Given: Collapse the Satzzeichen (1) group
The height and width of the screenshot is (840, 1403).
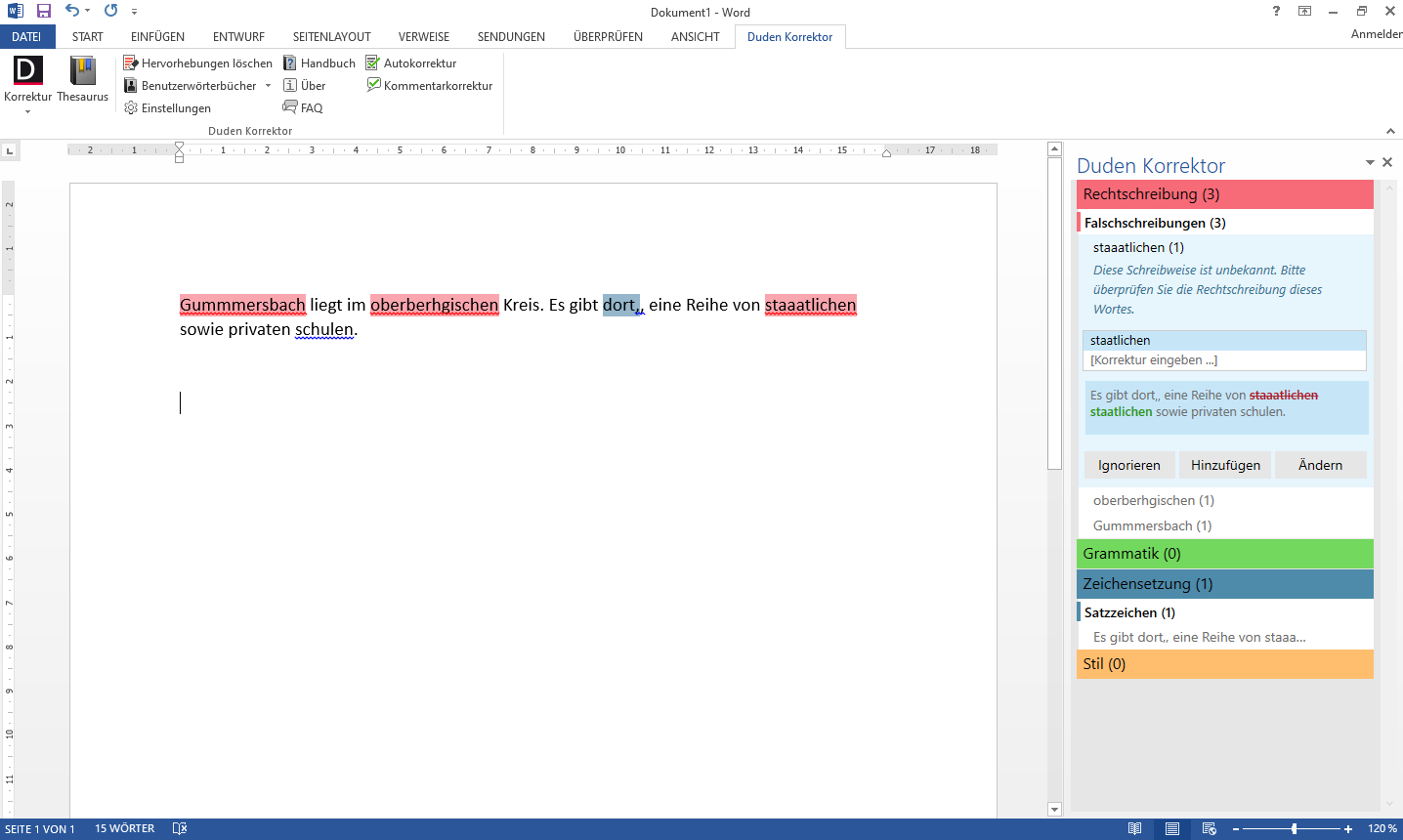Looking at the screenshot, I should tap(1225, 612).
